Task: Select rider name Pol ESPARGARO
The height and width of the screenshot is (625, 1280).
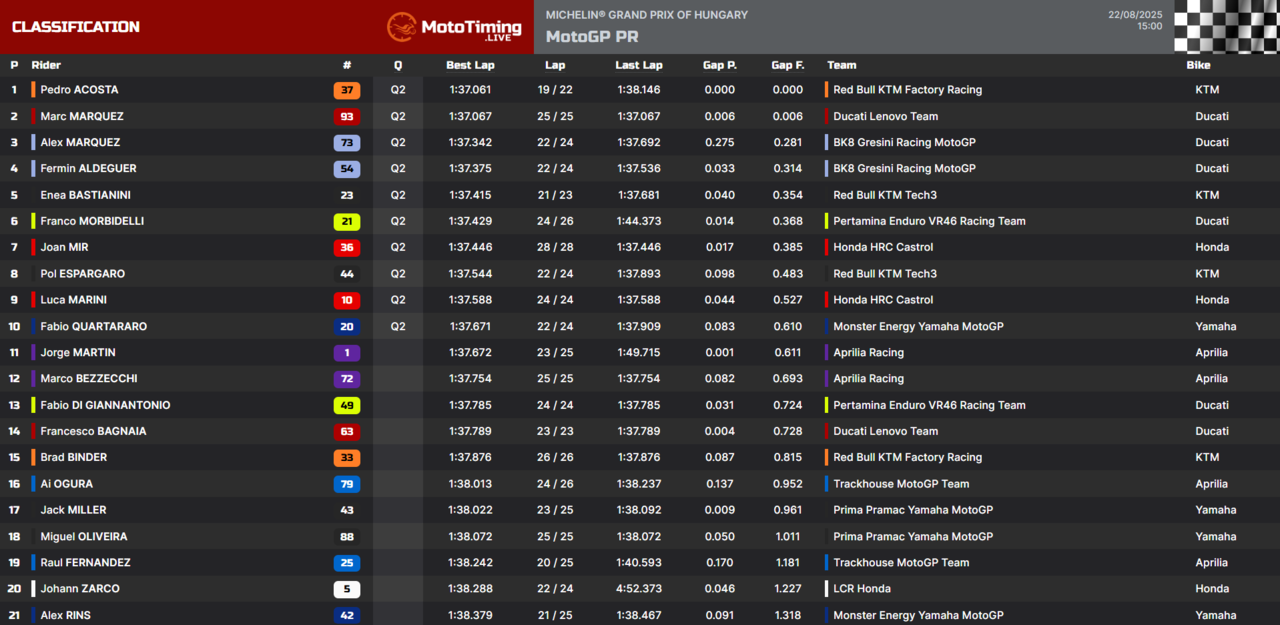Action: (82, 274)
